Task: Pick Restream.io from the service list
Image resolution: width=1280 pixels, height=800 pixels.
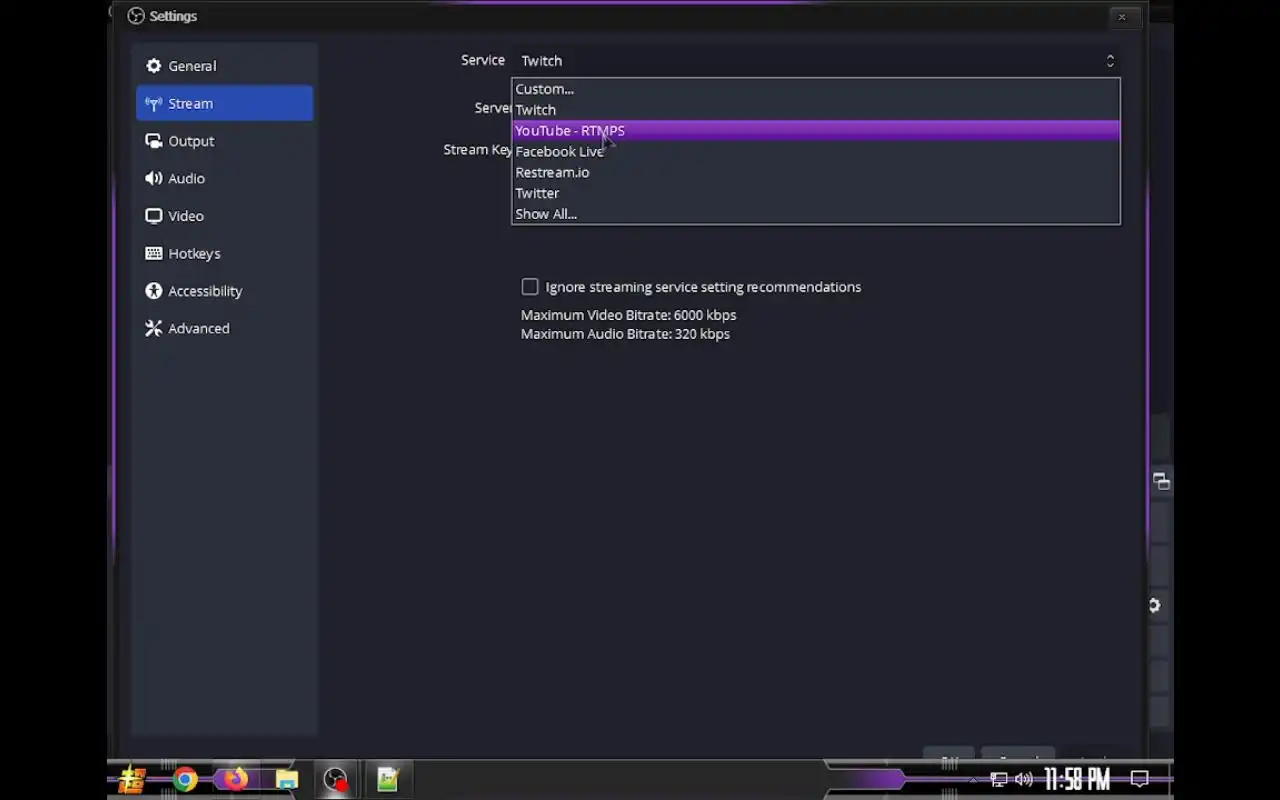Action: pos(815,172)
